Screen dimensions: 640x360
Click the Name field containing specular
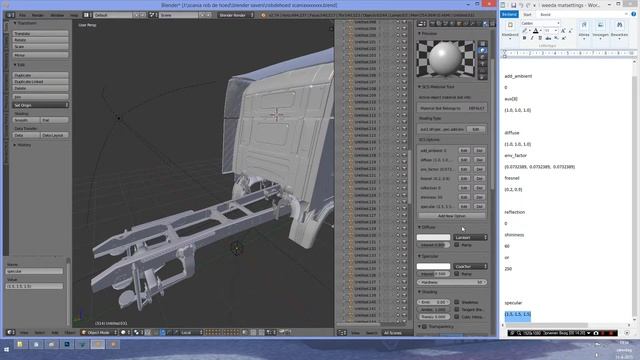pos(34,271)
